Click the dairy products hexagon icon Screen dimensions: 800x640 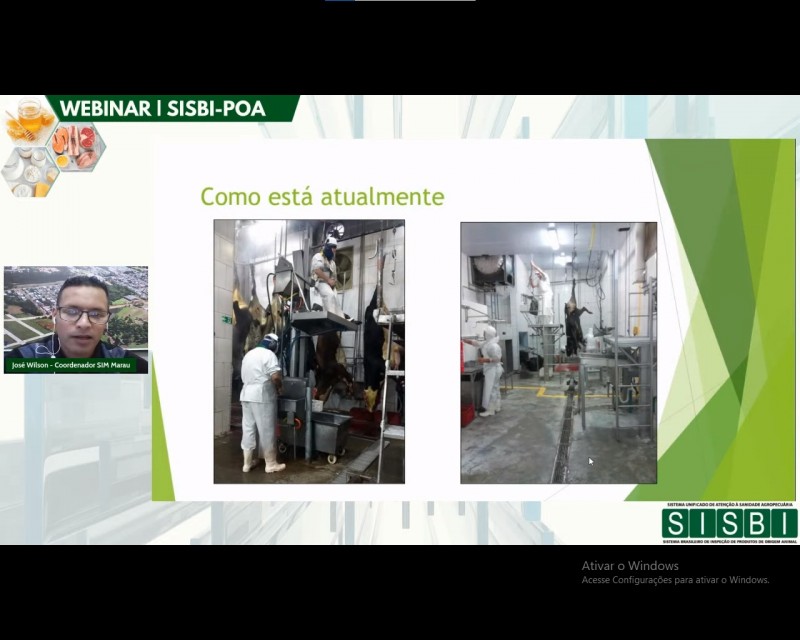(29, 174)
